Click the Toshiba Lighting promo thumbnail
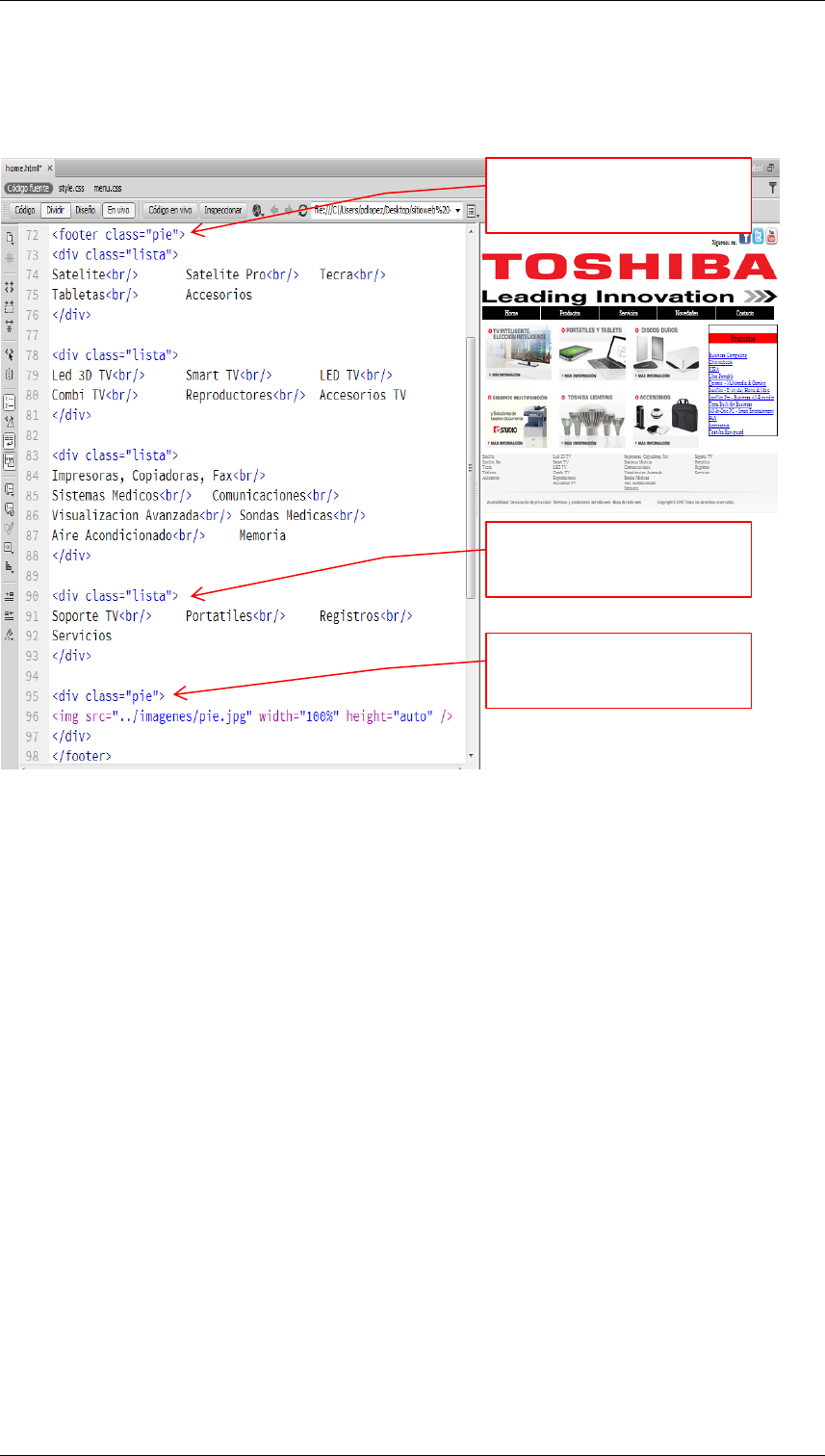 pyautogui.click(x=592, y=420)
